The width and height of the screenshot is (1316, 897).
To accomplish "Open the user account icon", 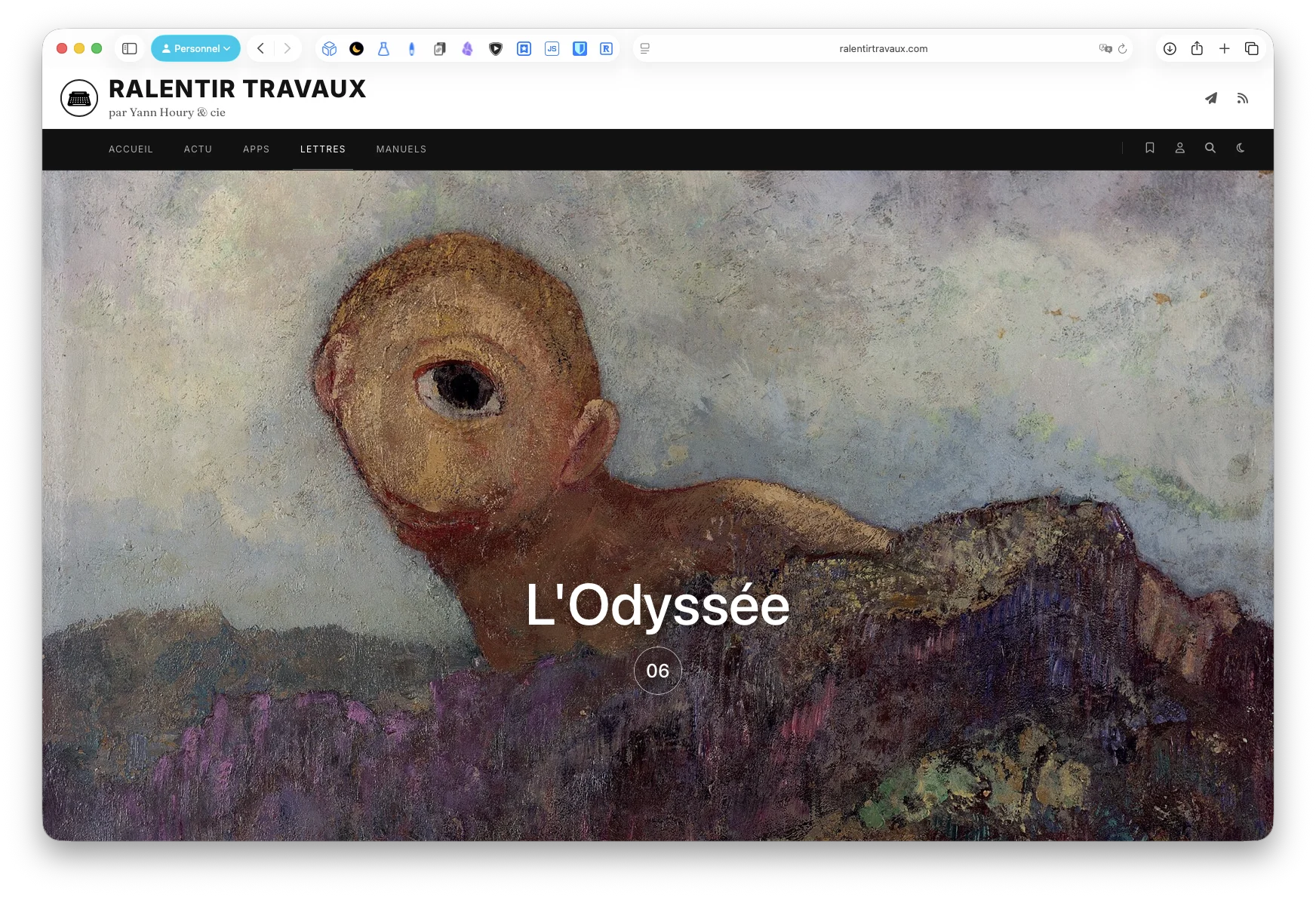I will pyautogui.click(x=1180, y=148).
